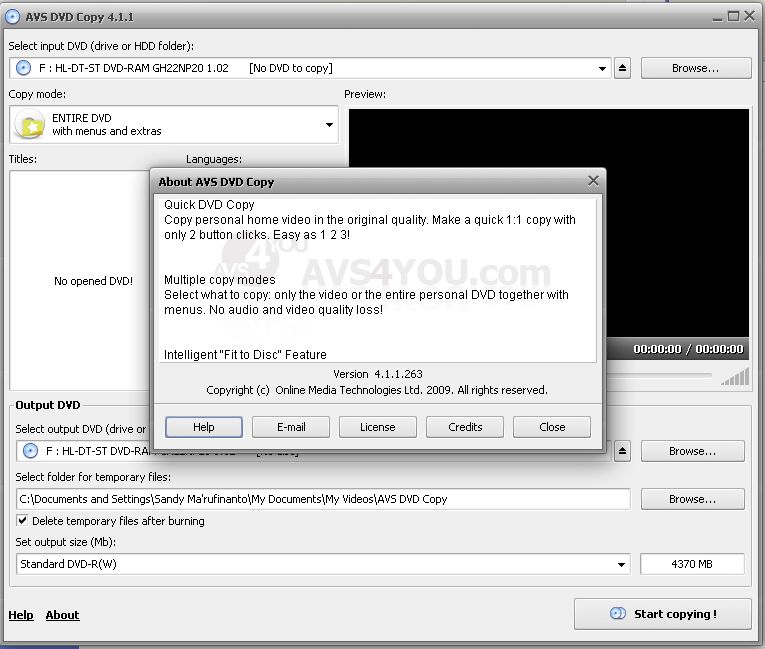Open the output size preset dropdown

pos(621,565)
